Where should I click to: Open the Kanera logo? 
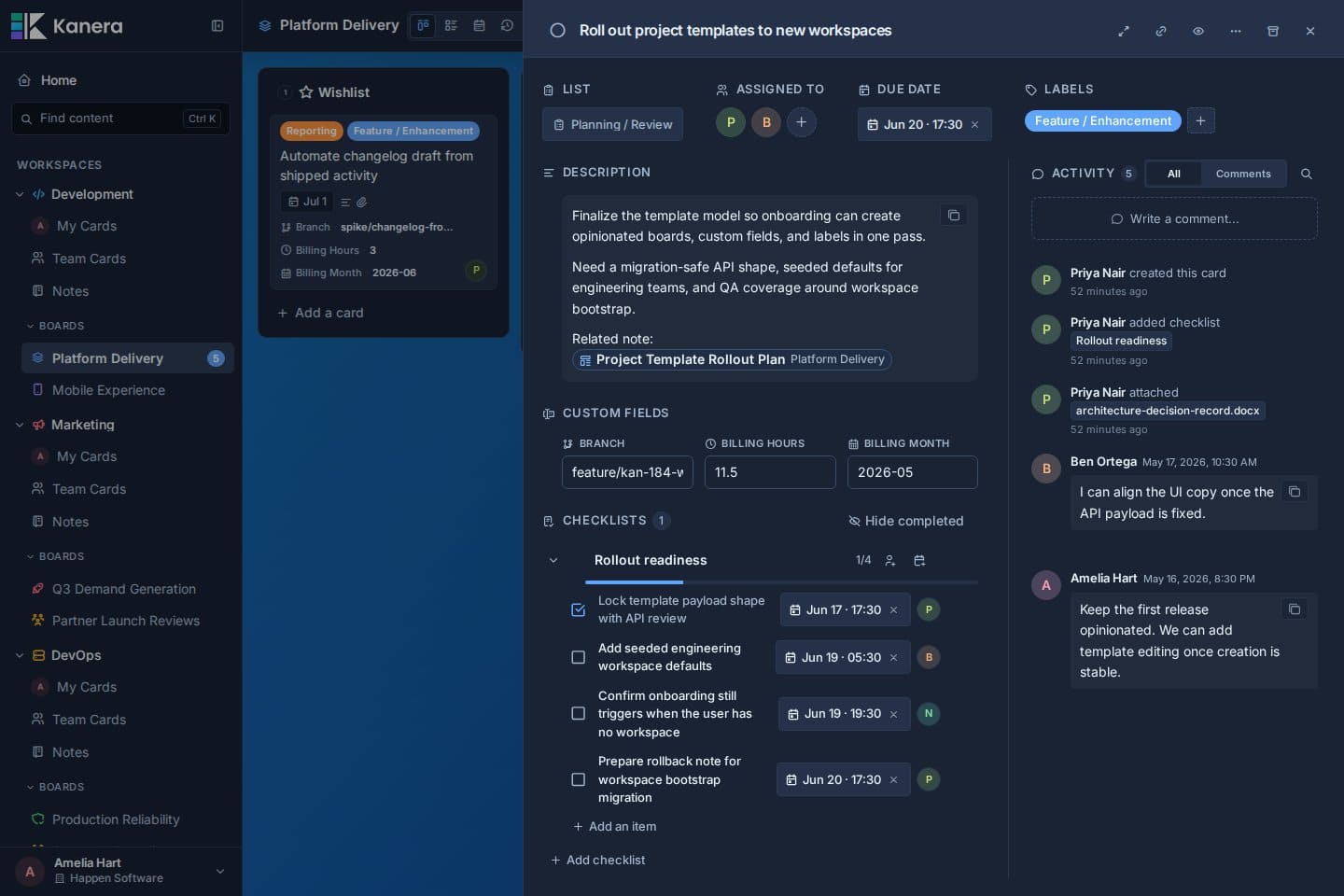tap(66, 26)
